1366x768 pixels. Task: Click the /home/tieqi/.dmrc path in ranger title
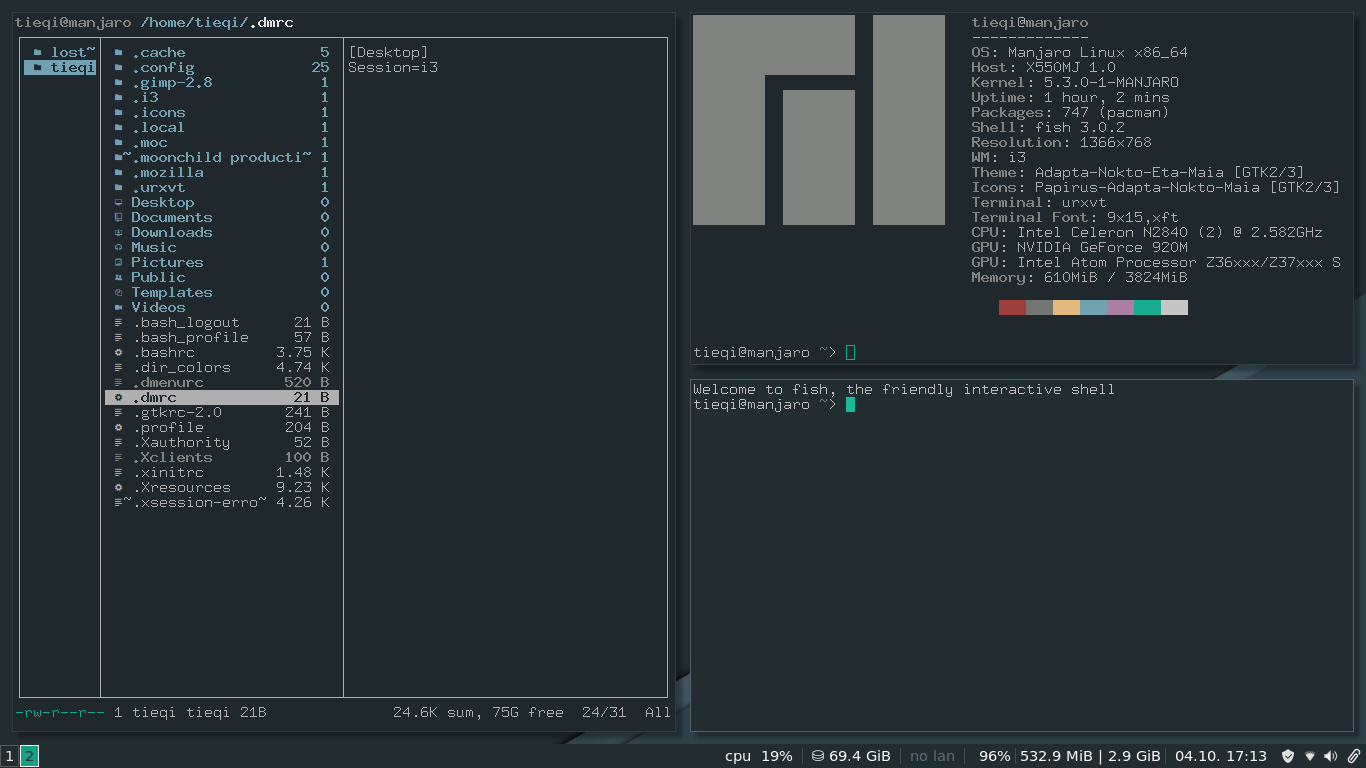point(217,23)
